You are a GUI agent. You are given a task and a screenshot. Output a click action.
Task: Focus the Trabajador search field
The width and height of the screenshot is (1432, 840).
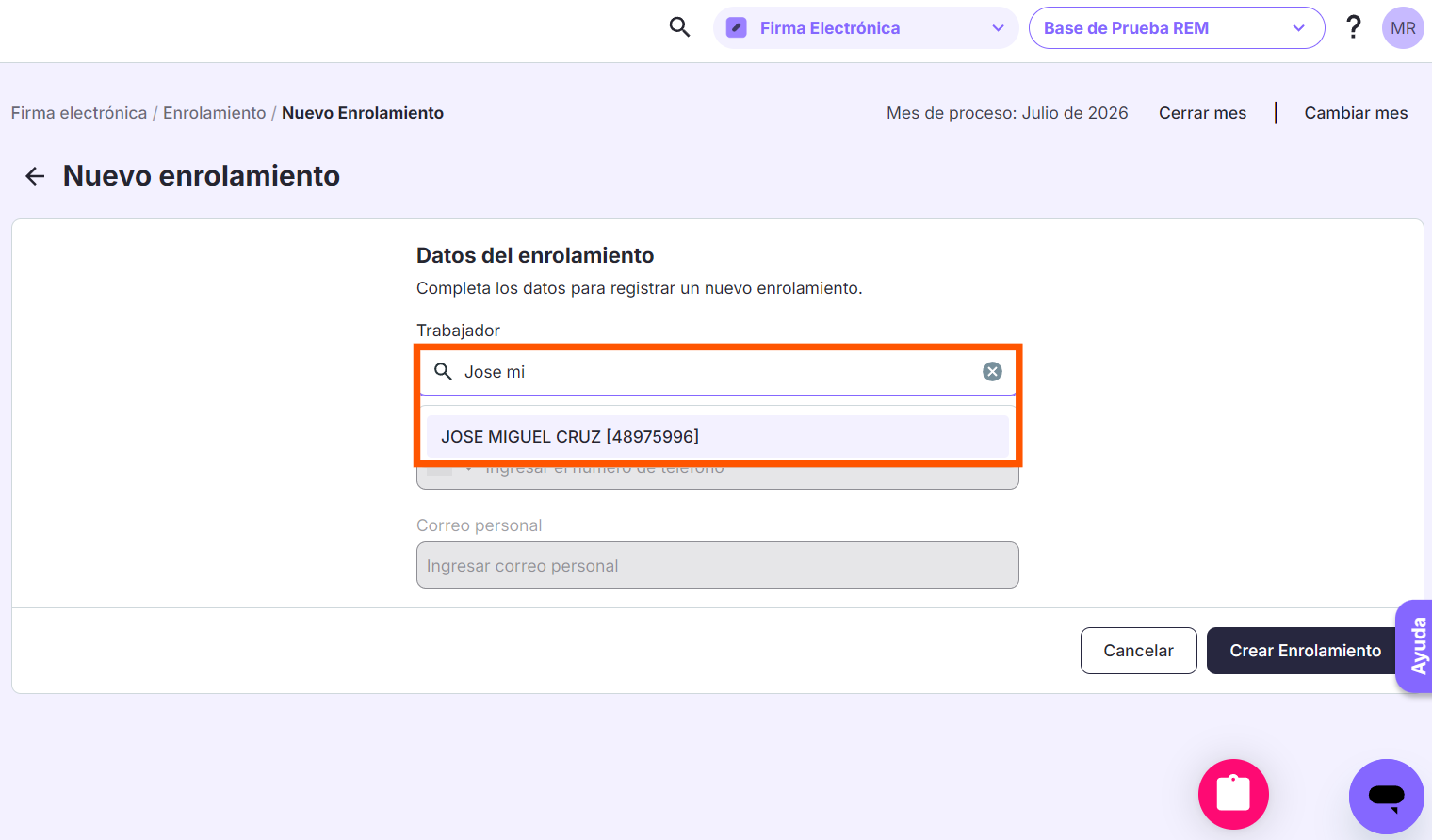coord(718,372)
